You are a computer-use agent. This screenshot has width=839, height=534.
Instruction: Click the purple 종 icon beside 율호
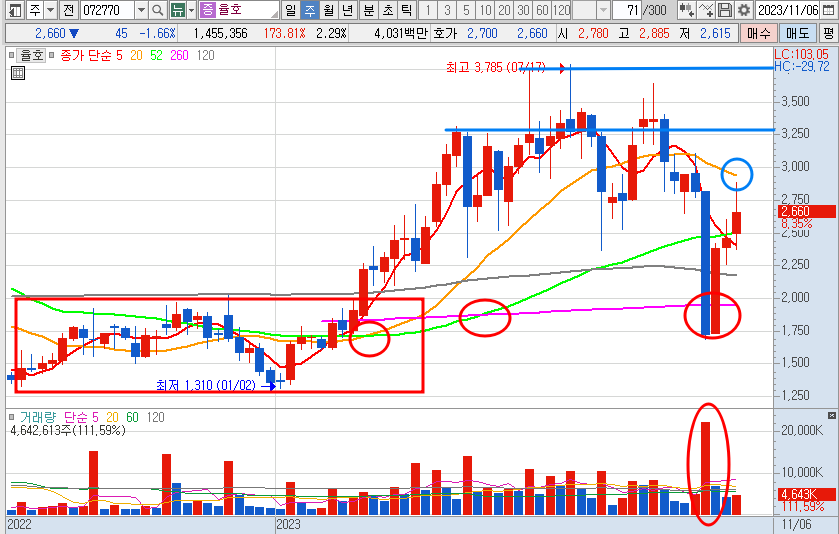pos(207,10)
